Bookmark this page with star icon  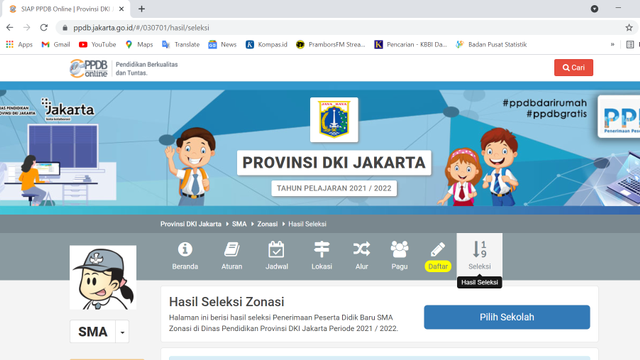629,28
